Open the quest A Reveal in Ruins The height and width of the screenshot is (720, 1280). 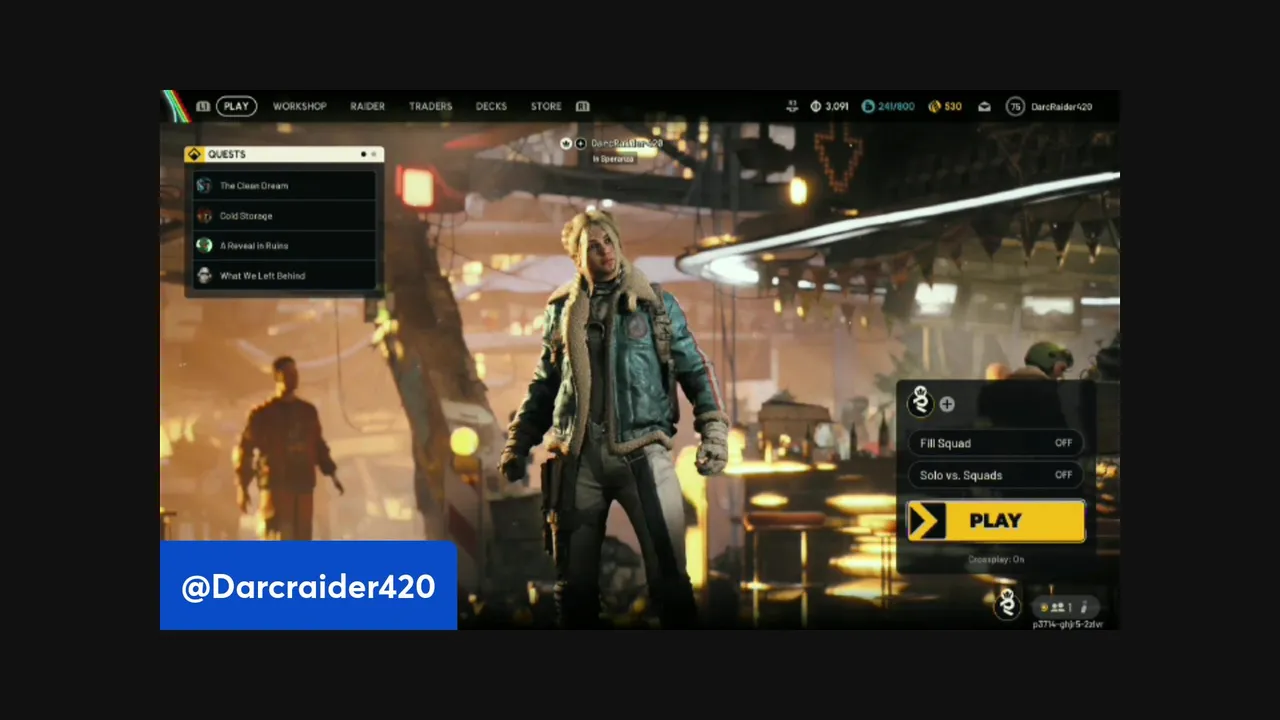coord(284,245)
